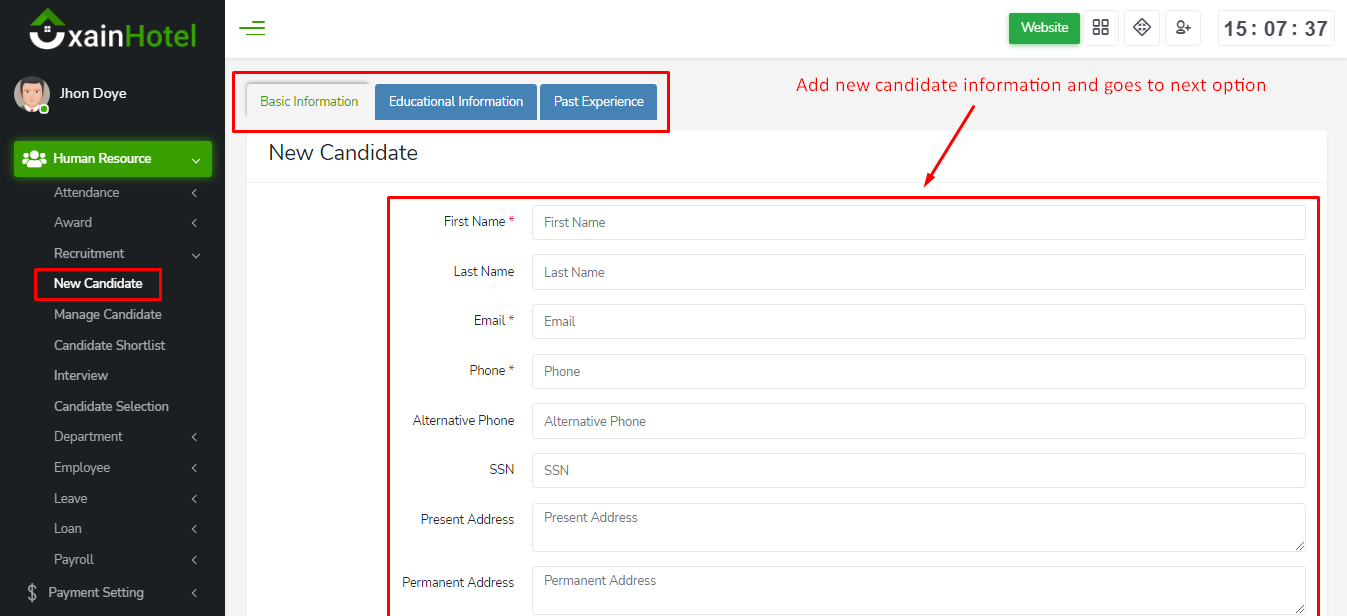The height and width of the screenshot is (616, 1347).
Task: Click the xainHotel logo
Action: (x=112, y=30)
